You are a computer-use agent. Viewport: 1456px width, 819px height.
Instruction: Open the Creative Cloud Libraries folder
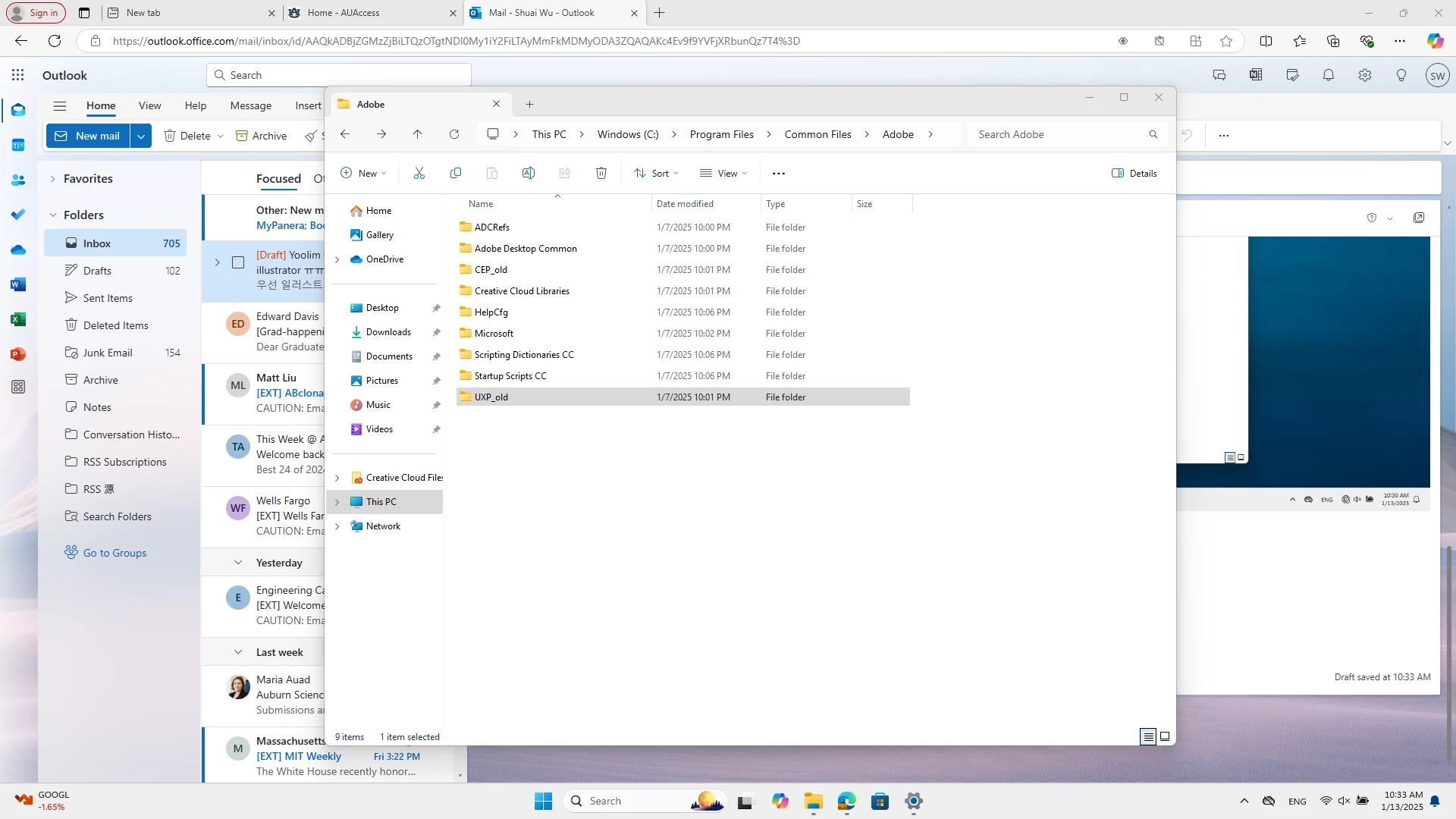(522, 291)
